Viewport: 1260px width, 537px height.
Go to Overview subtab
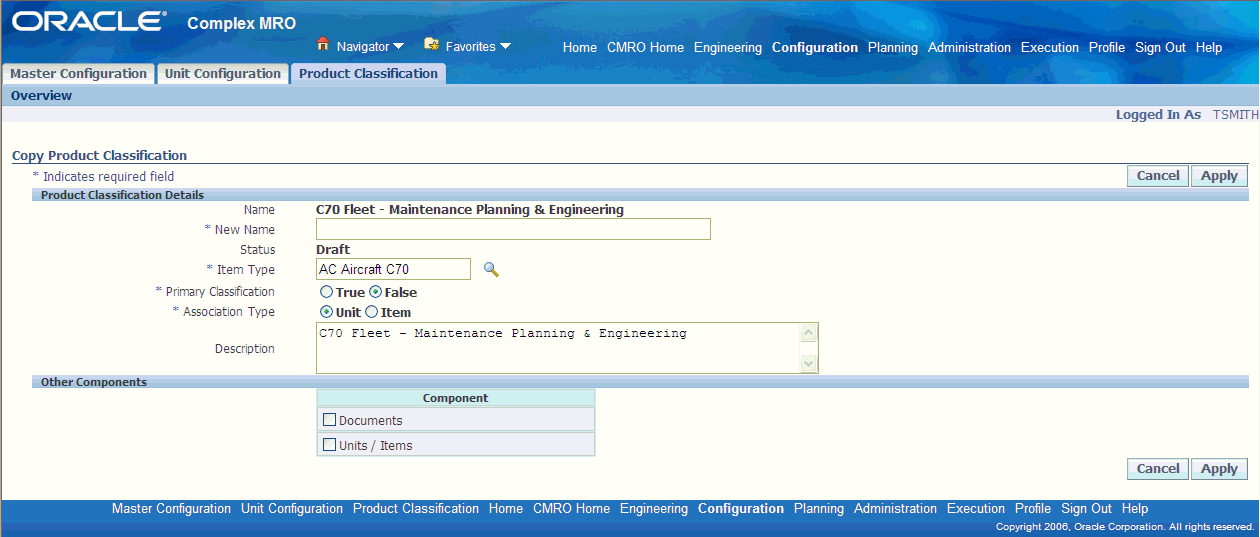(x=41, y=96)
